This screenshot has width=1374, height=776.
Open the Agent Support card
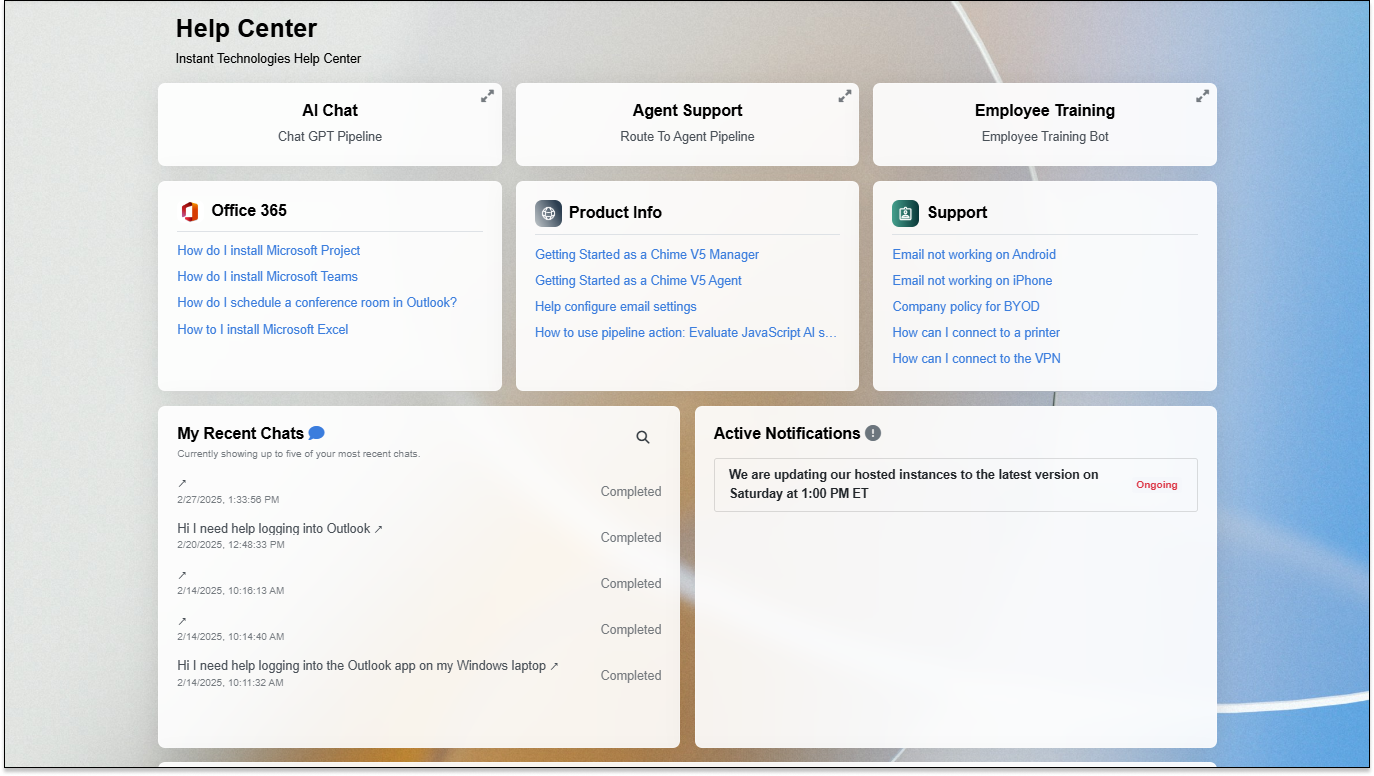pyautogui.click(x=687, y=124)
